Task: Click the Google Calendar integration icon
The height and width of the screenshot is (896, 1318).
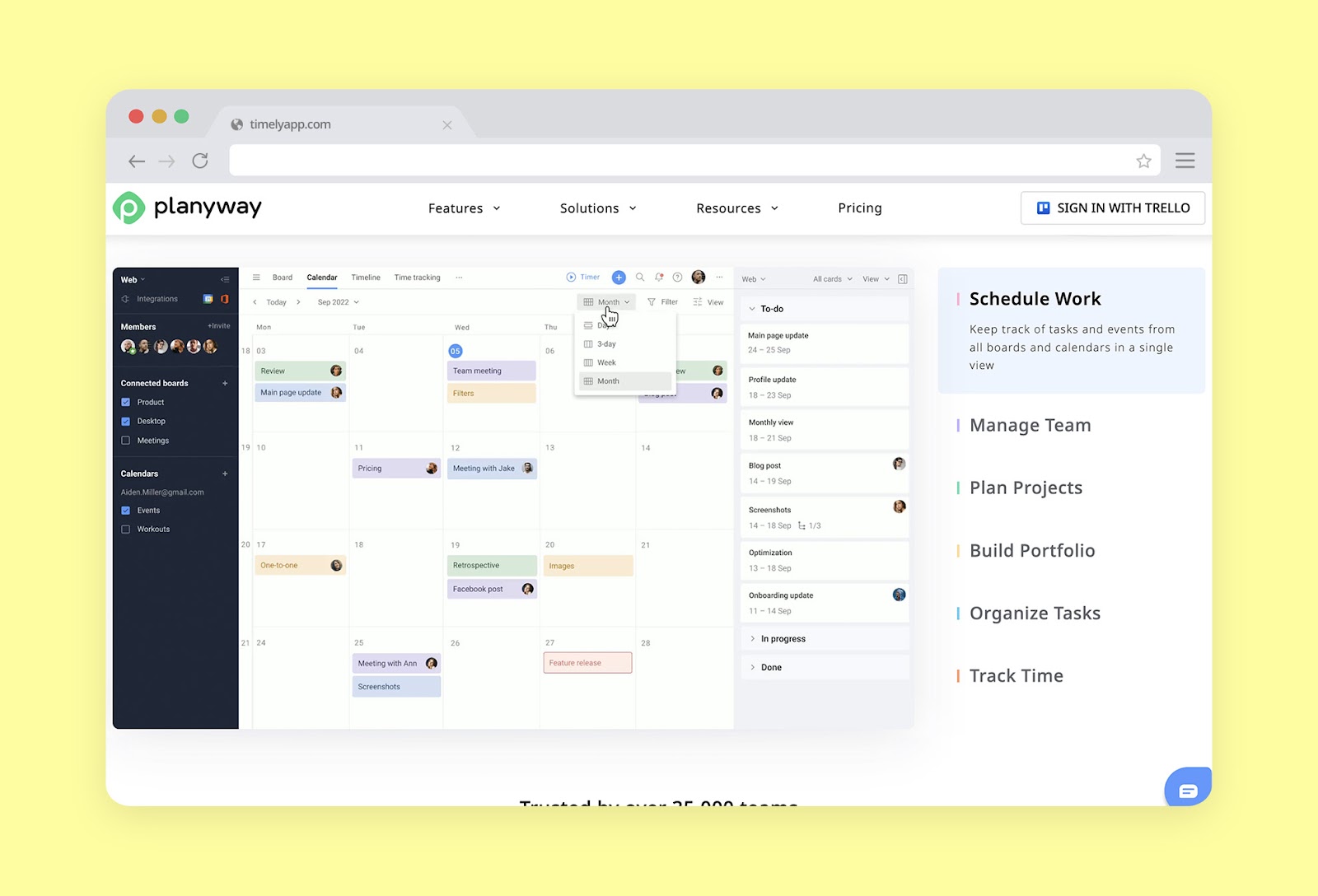Action: (208, 299)
